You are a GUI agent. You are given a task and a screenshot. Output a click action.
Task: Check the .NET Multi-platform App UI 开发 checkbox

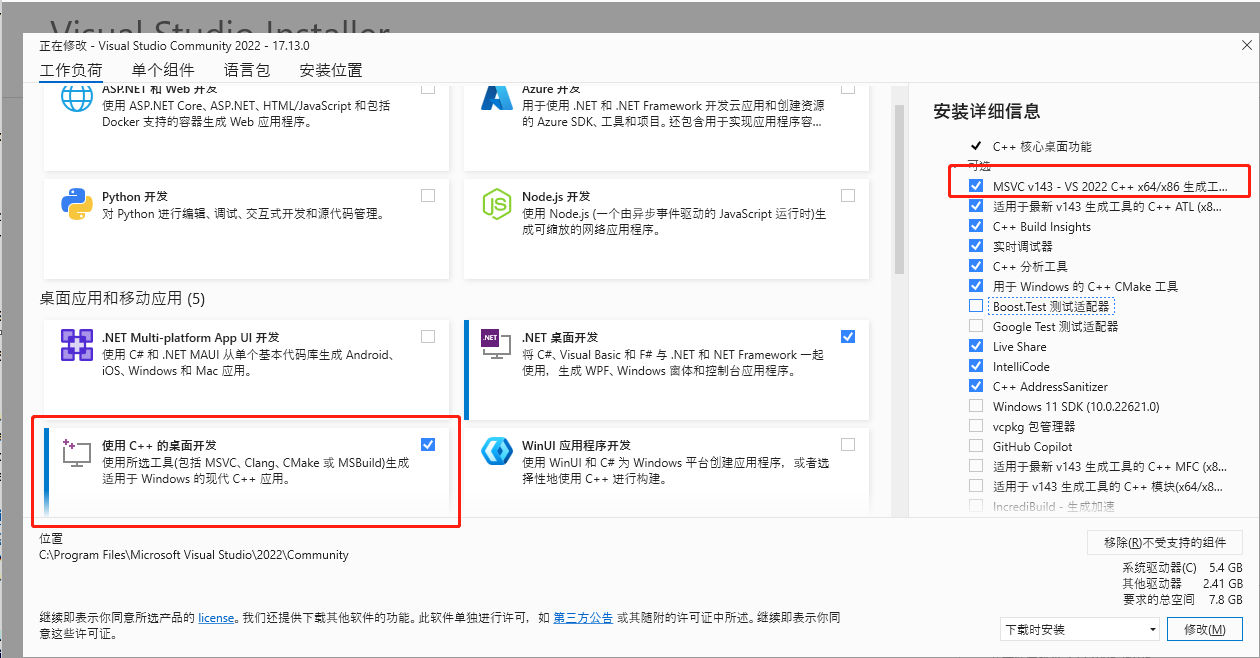coord(428,337)
